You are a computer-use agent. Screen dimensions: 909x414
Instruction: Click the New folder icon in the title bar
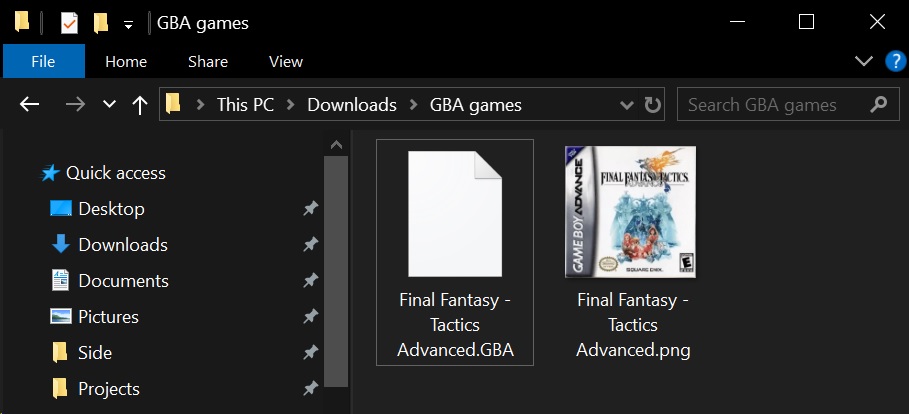(101, 23)
